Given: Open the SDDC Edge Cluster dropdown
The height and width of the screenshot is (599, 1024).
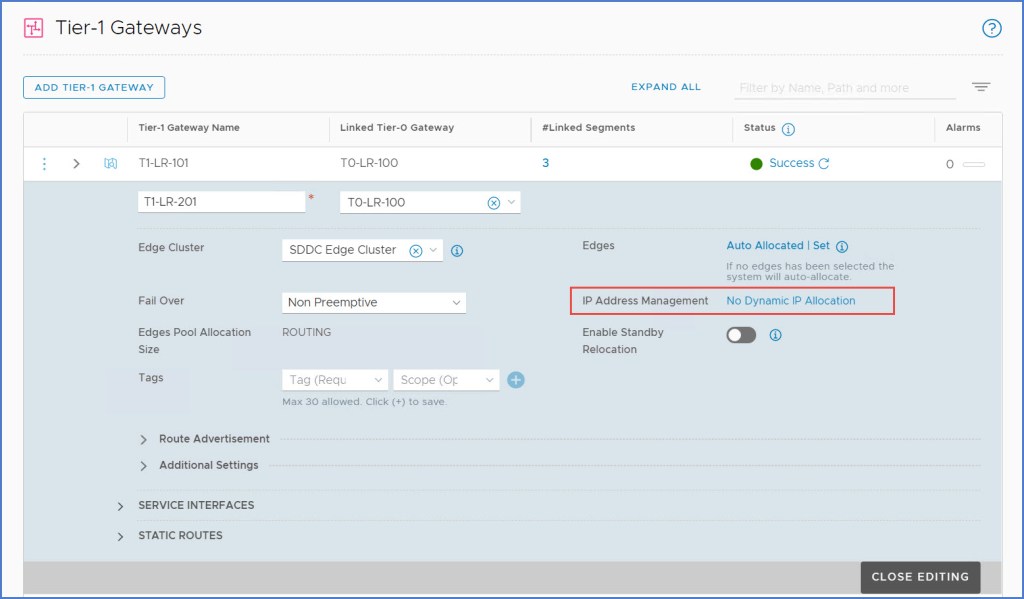Looking at the screenshot, I should tap(434, 250).
